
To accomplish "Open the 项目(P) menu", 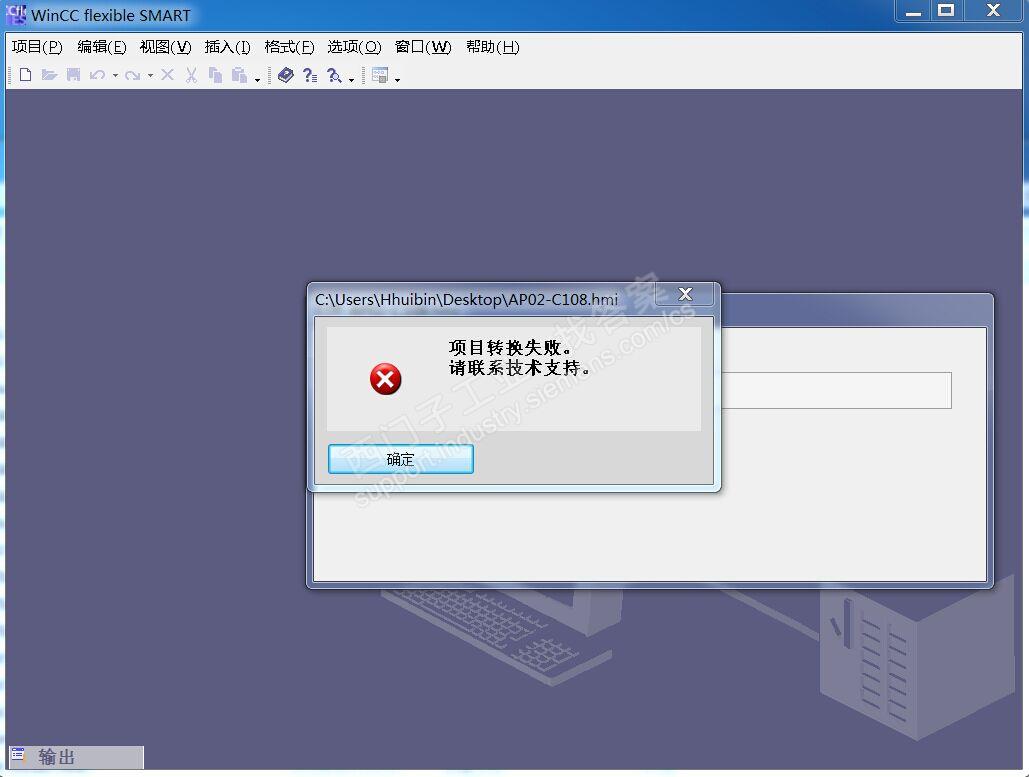I will (x=37, y=47).
